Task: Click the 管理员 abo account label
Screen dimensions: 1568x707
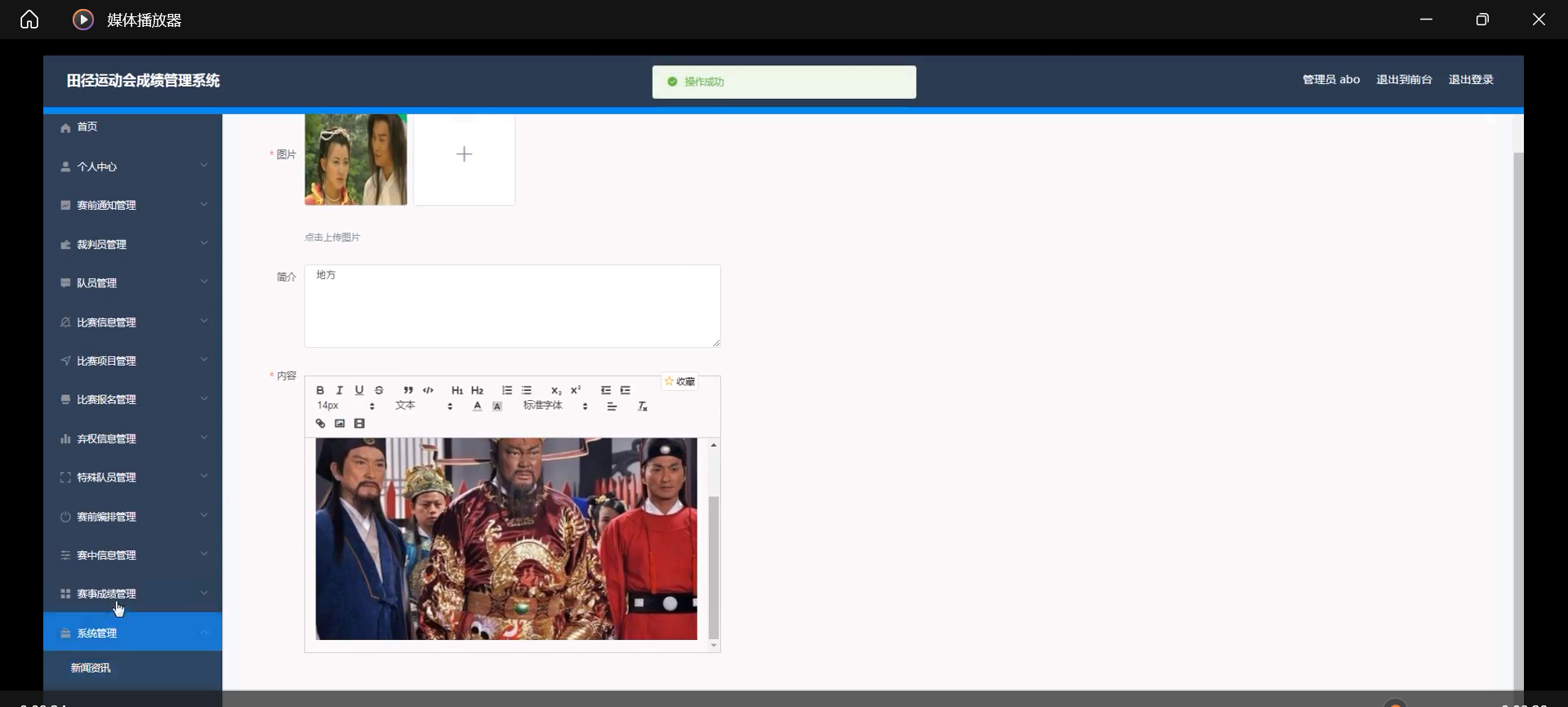Action: coord(1331,79)
